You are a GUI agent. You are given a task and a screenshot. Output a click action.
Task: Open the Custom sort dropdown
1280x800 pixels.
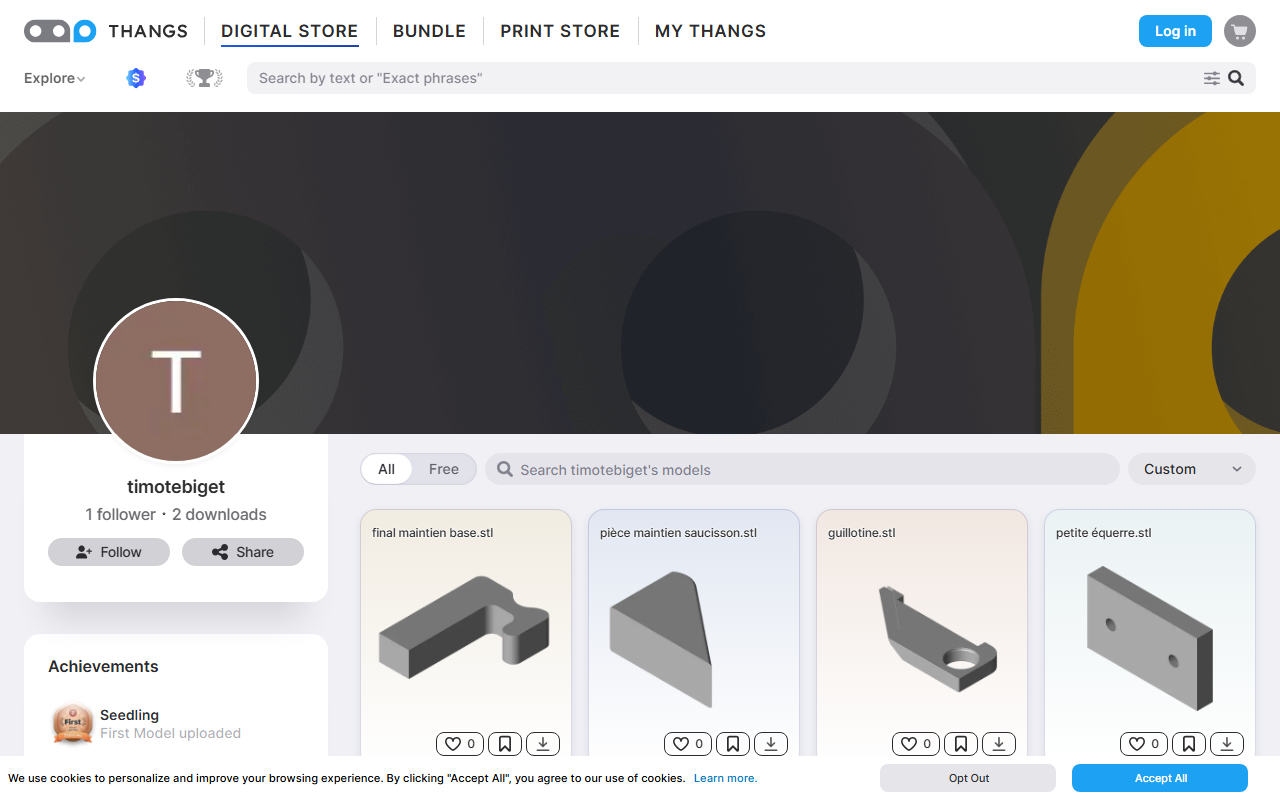[1192, 469]
